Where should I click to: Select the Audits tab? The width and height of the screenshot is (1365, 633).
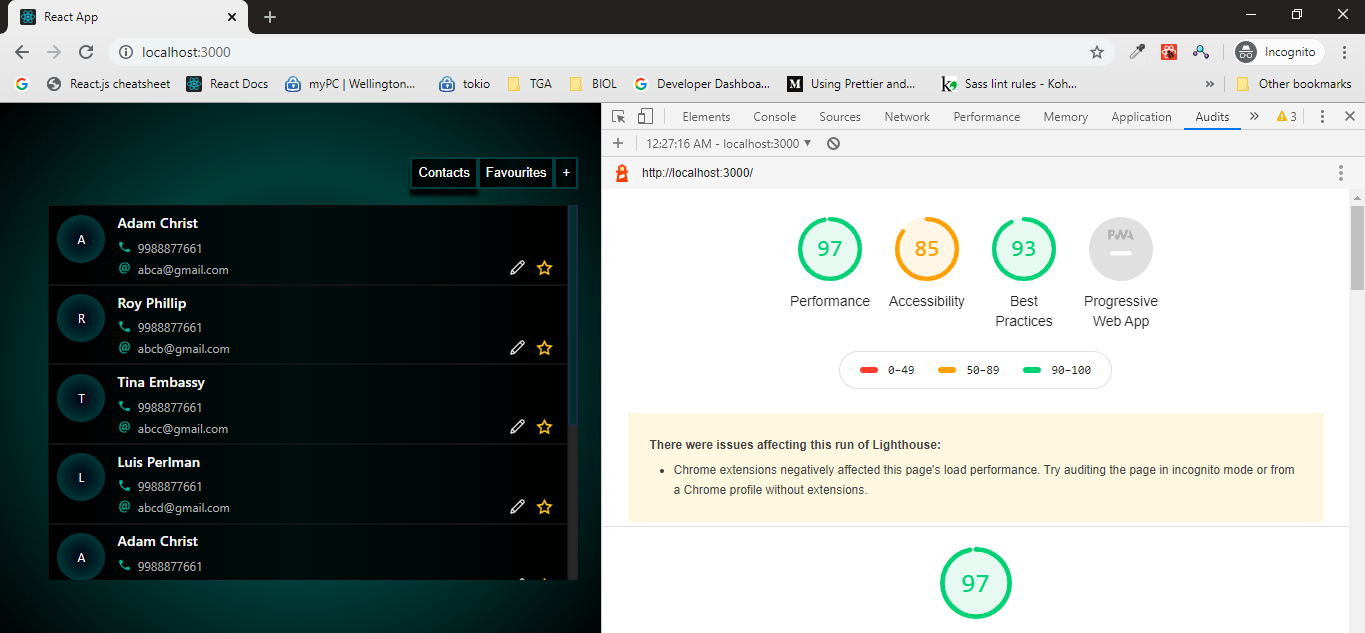click(x=1212, y=117)
